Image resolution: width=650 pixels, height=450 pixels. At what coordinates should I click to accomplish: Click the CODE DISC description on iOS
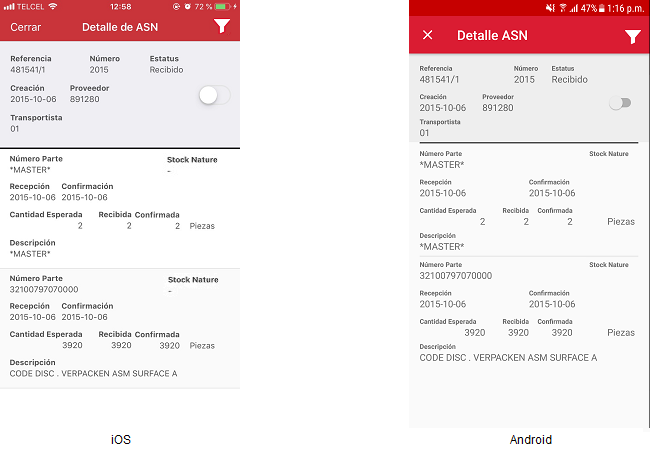click(x=93, y=374)
